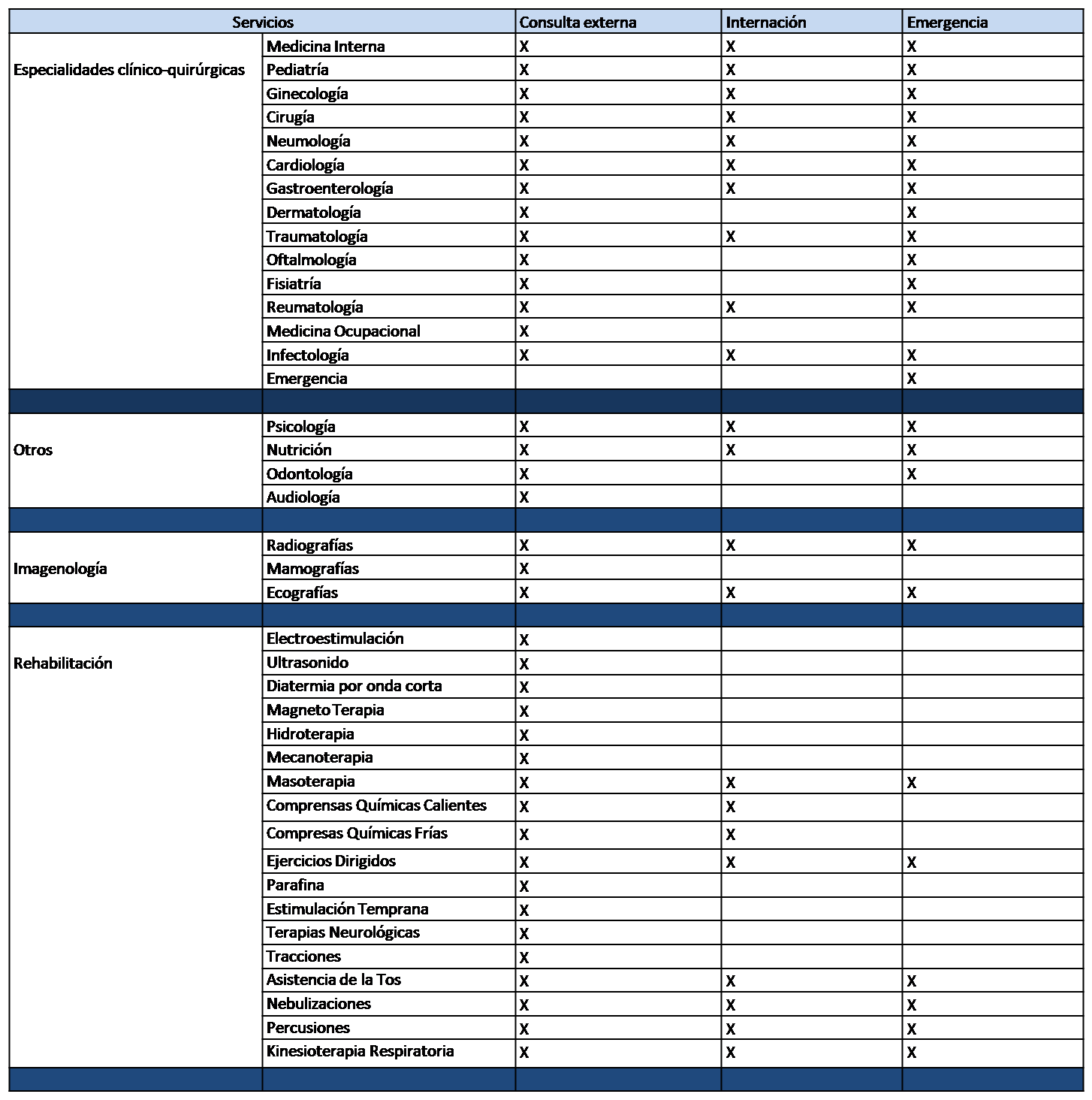The image size is (1092, 1100).
Task: Click the Rehabilitación category cell
Action: pos(63,663)
